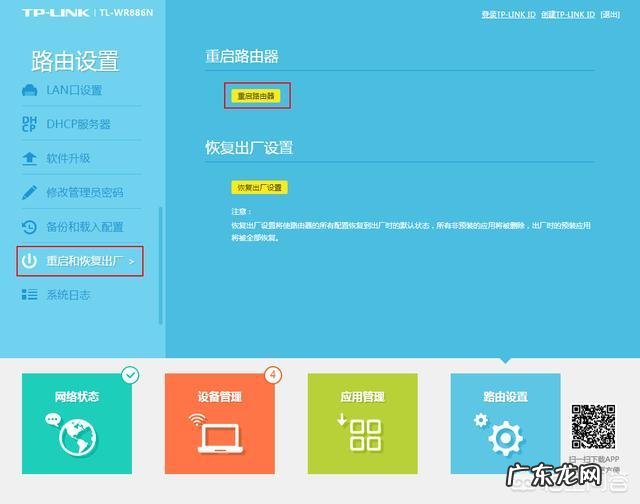Click the device count badge showing 4
Image resolution: width=640 pixels, height=504 pixels.
(x=273, y=375)
